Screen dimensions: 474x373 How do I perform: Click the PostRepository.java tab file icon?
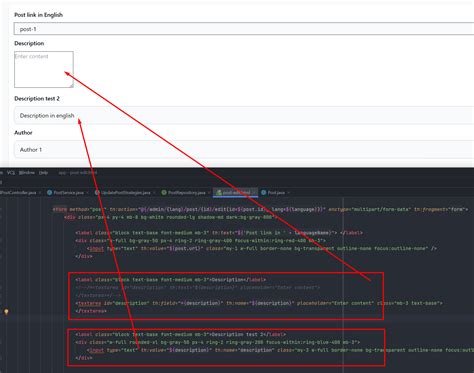[164, 193]
